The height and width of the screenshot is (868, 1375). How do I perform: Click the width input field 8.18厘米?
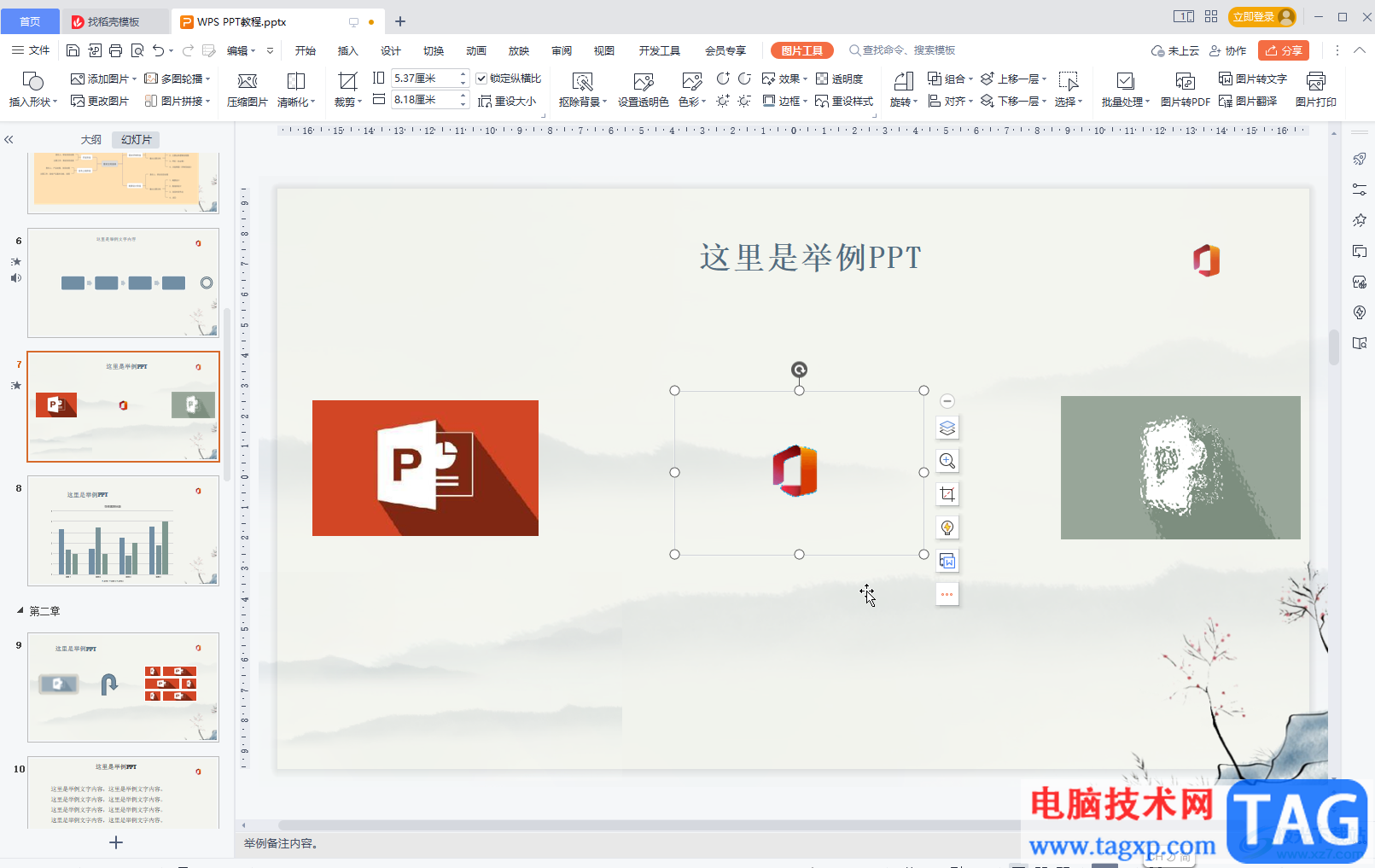(x=425, y=100)
